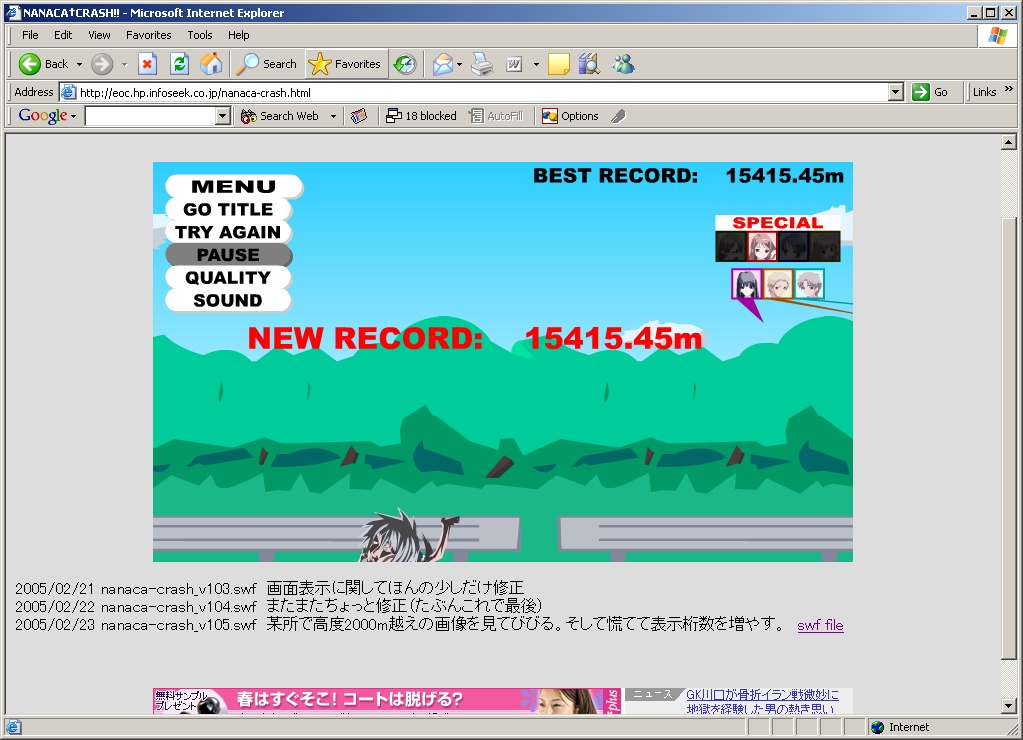Select the purple-framed dark-haired character
The image size is (1023, 740).
click(x=746, y=285)
